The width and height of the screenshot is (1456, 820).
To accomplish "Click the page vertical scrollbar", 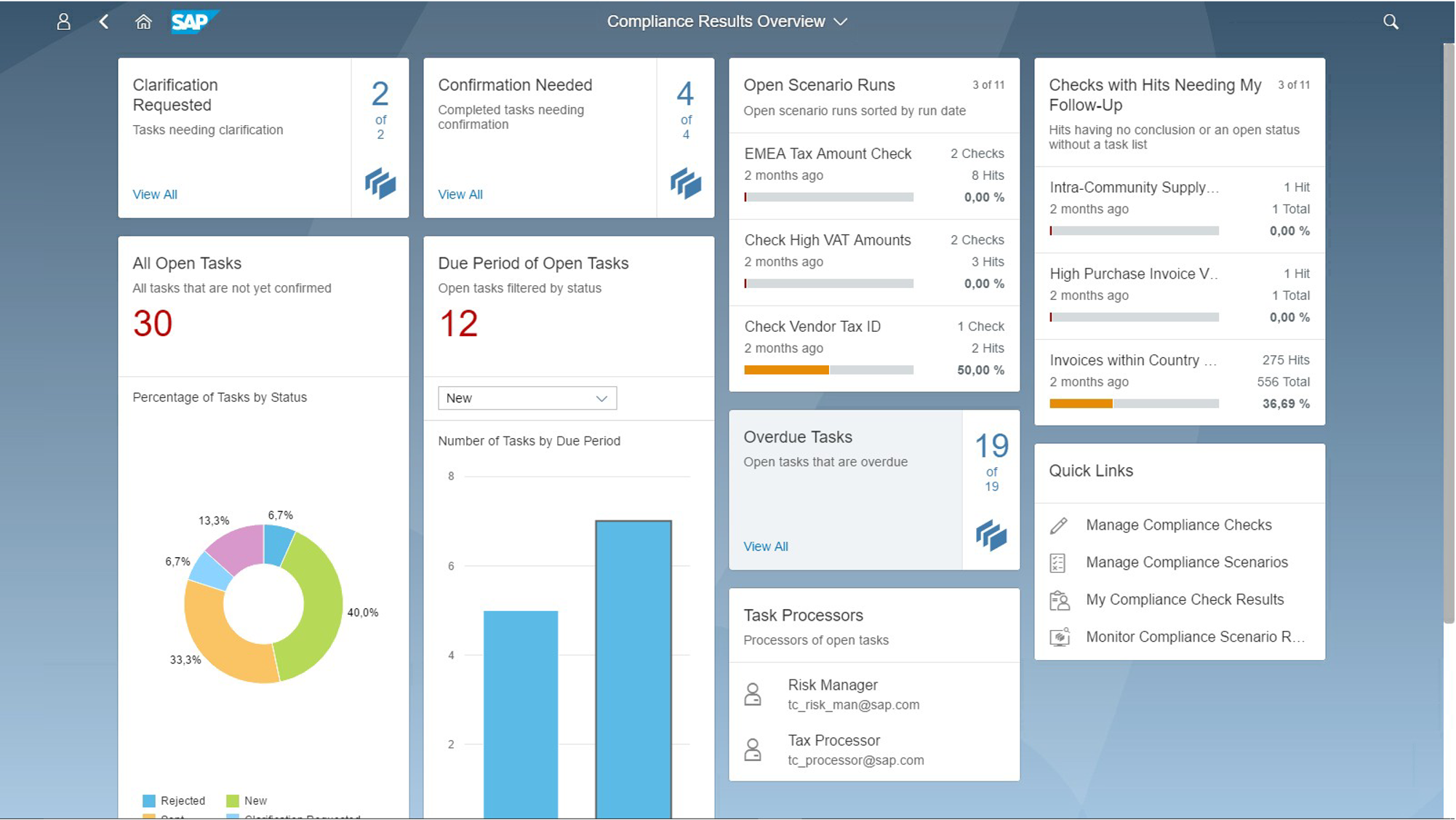I will (1449, 335).
